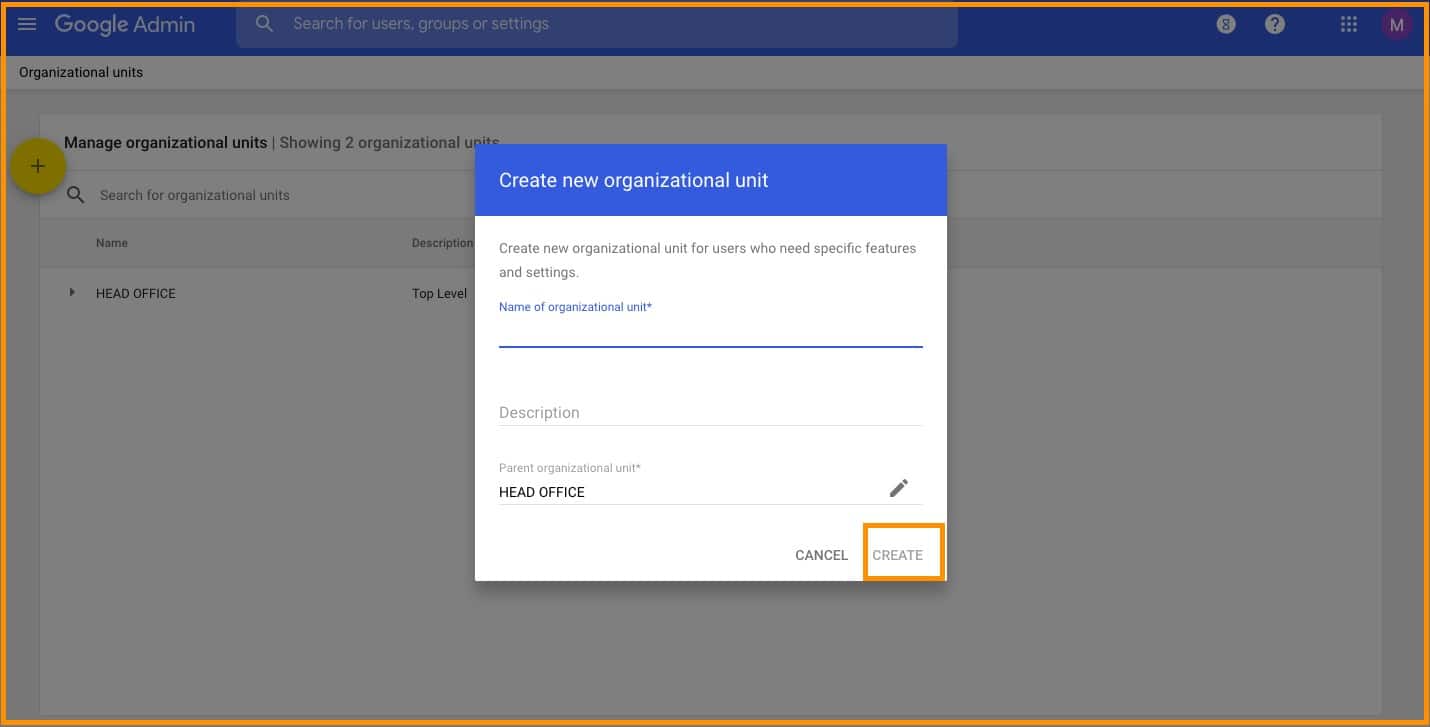The image size is (1430, 727).
Task: Click the Organizational units breadcrumb
Action: click(x=81, y=72)
